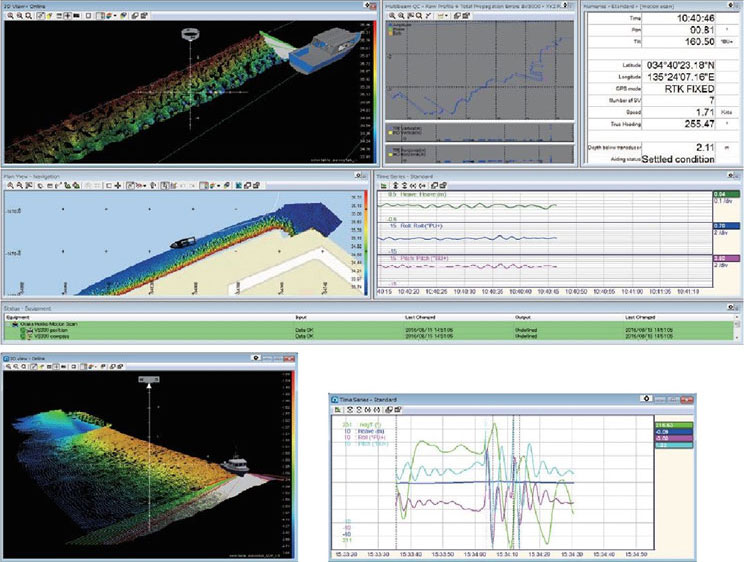Click zoom in icon in Multibeam QC toolbar

pyautogui.click(x=390, y=17)
